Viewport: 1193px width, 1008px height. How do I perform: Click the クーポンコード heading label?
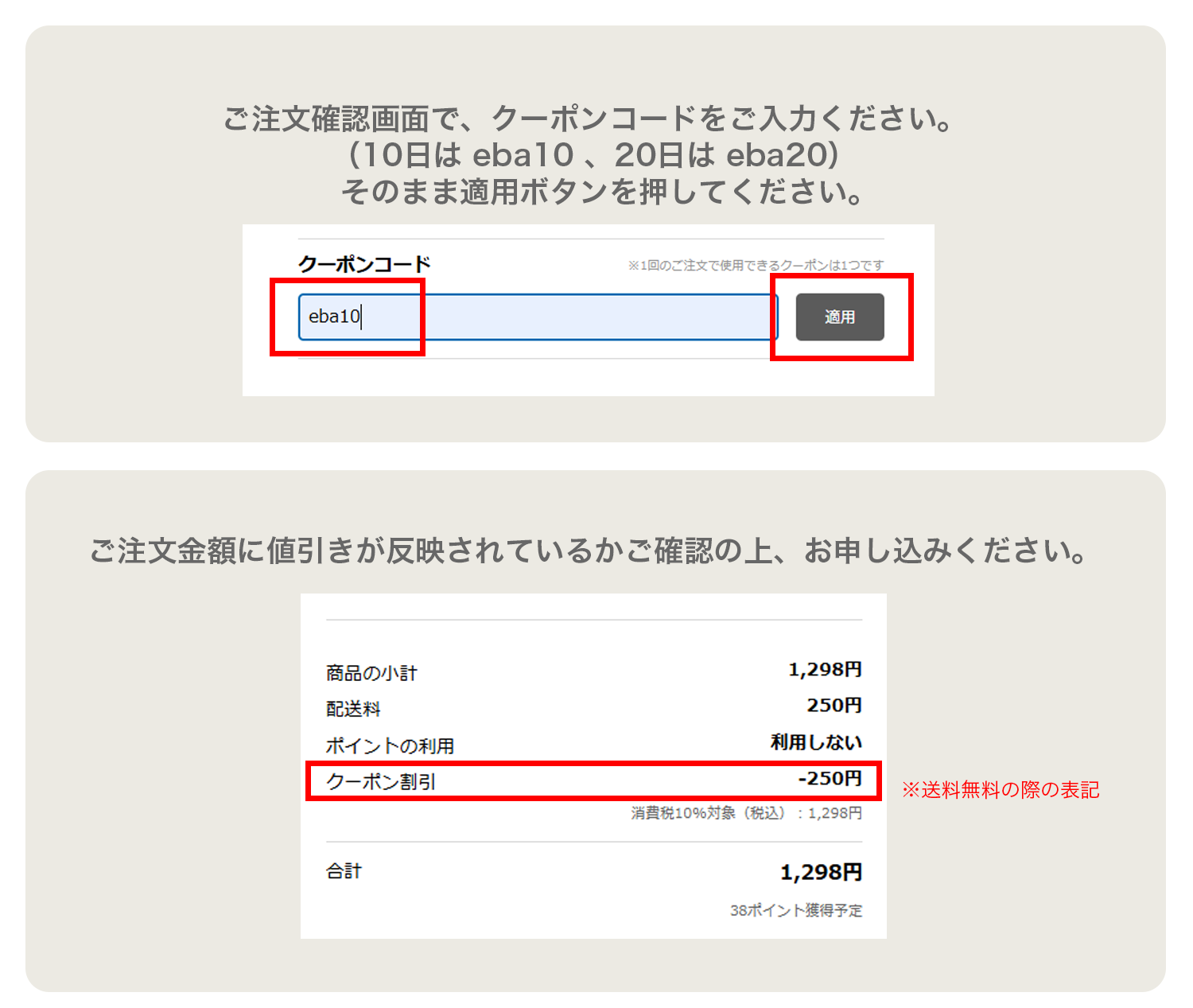(364, 264)
